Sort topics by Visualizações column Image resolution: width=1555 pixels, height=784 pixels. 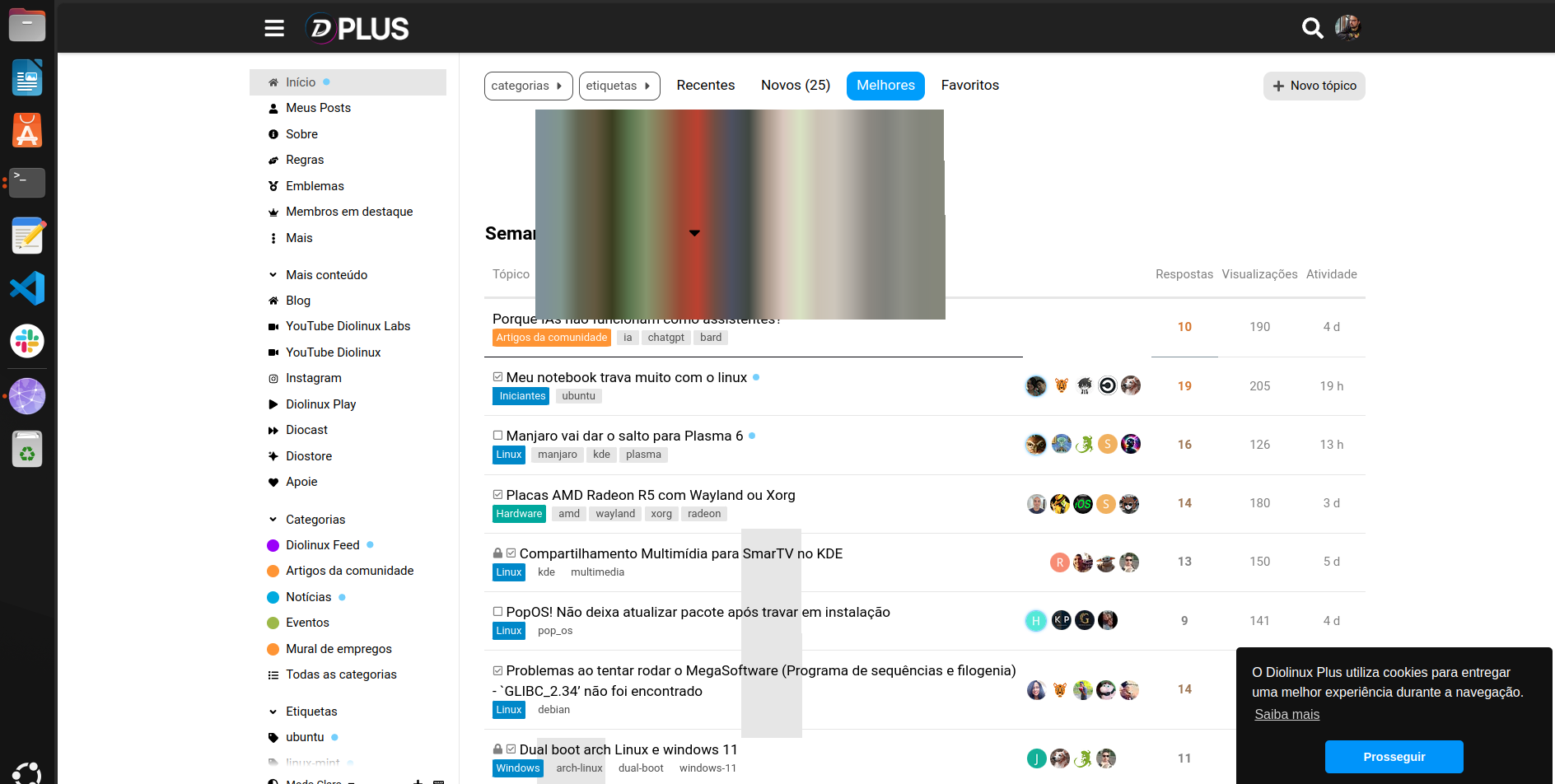pyautogui.click(x=1259, y=274)
